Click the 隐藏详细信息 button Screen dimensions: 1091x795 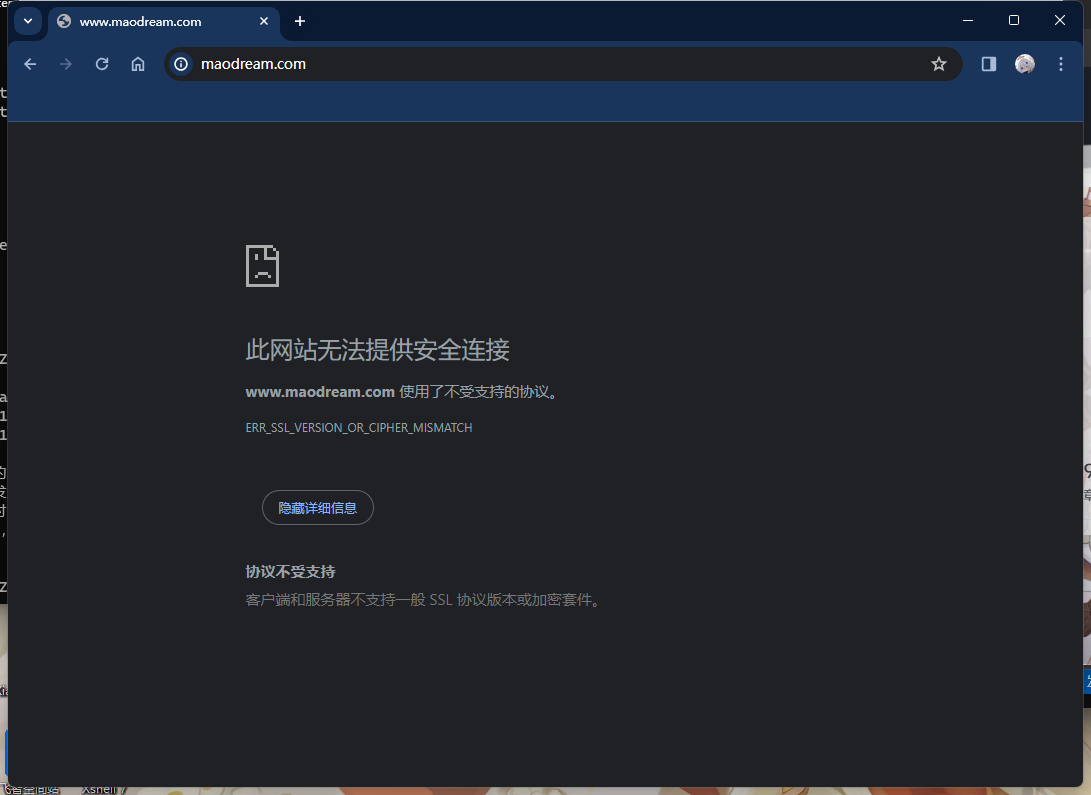point(317,508)
